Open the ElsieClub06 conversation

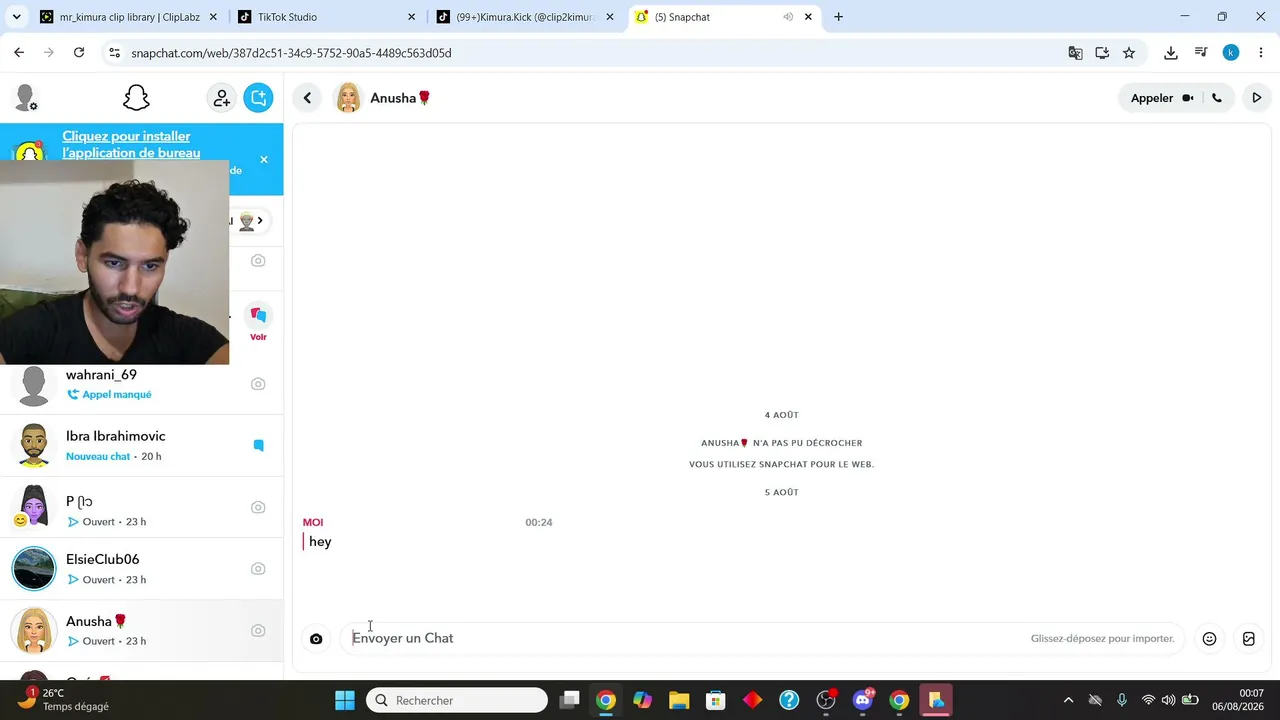coord(141,568)
